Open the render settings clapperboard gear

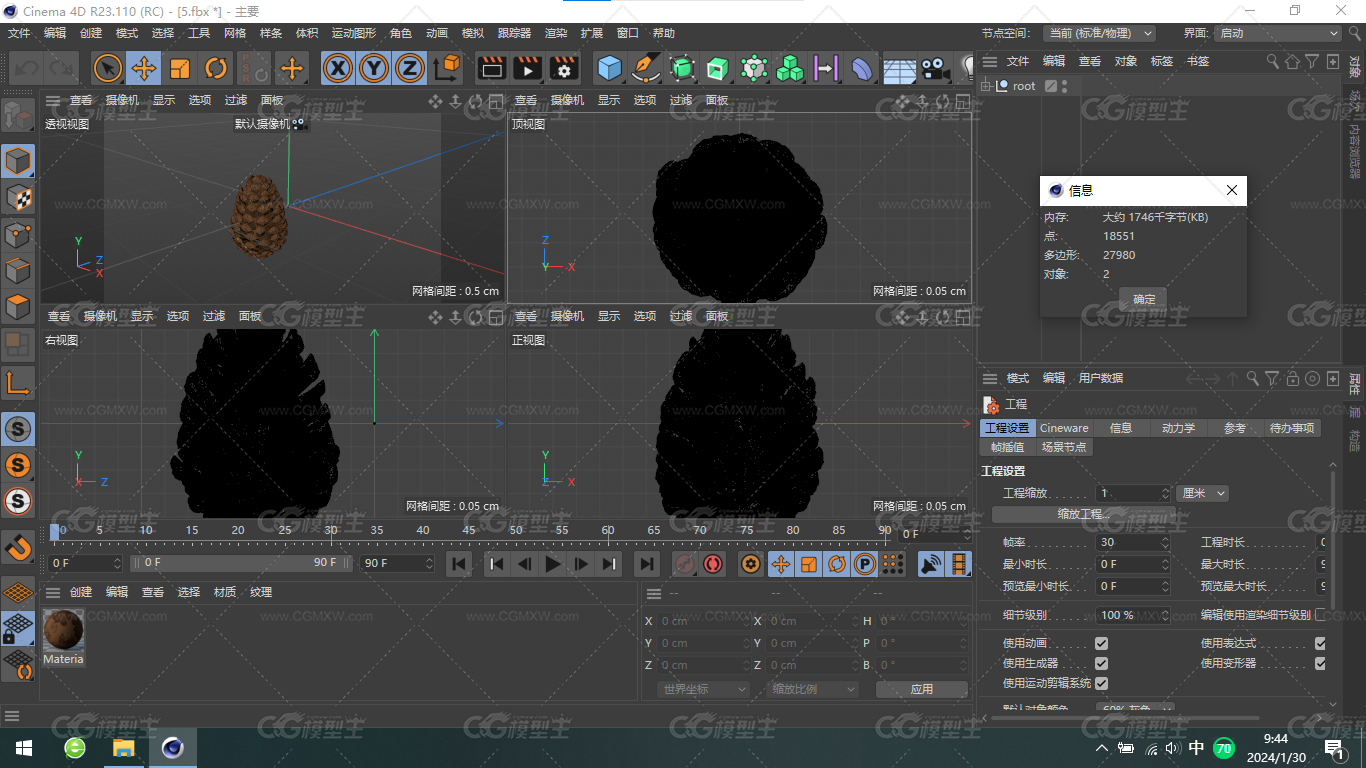point(564,68)
